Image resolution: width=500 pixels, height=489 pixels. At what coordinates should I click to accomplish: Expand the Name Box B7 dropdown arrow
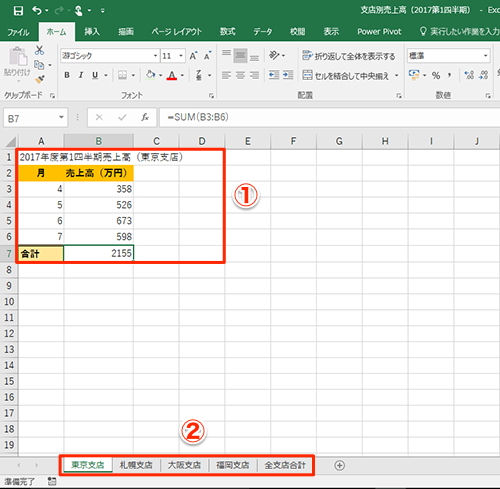pyautogui.click(x=61, y=117)
